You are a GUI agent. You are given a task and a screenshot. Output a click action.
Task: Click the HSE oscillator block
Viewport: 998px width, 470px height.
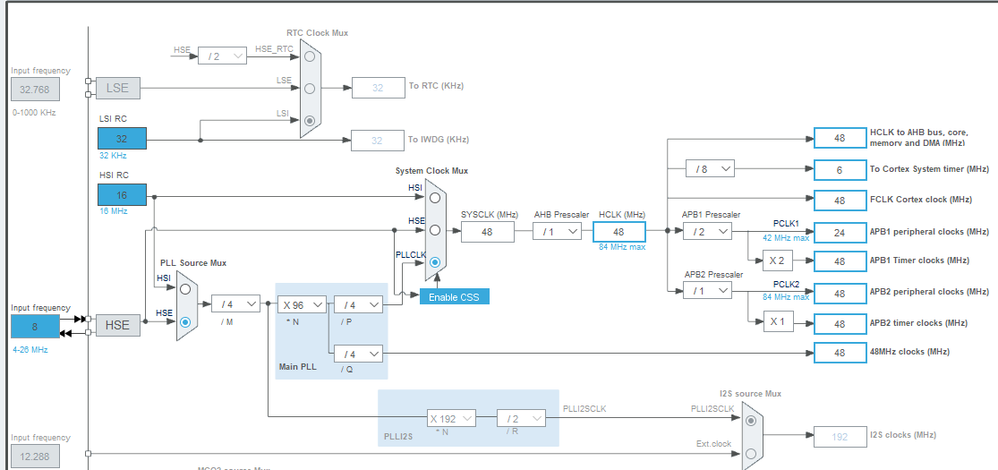(118, 325)
